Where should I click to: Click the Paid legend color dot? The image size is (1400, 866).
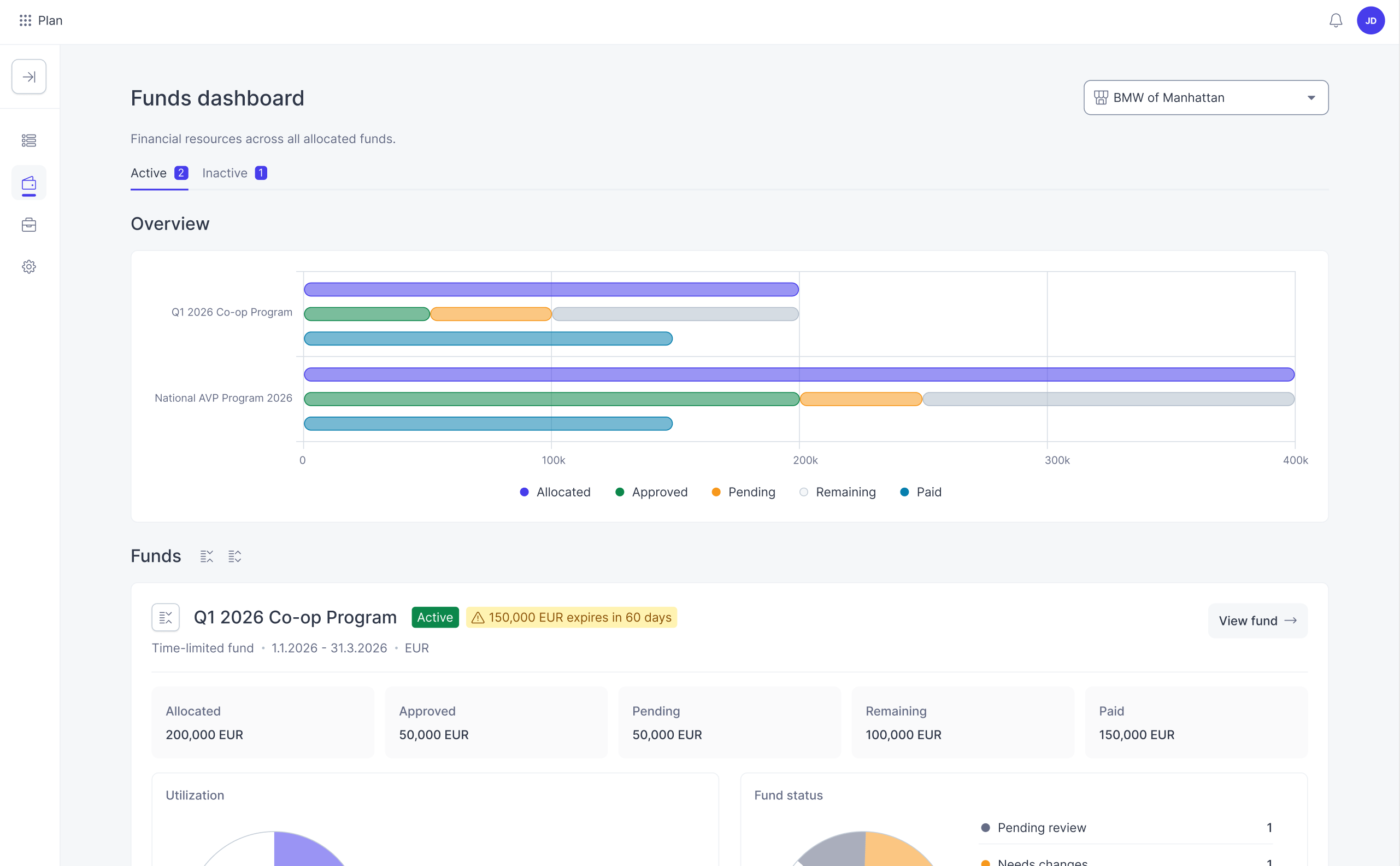pos(904,492)
